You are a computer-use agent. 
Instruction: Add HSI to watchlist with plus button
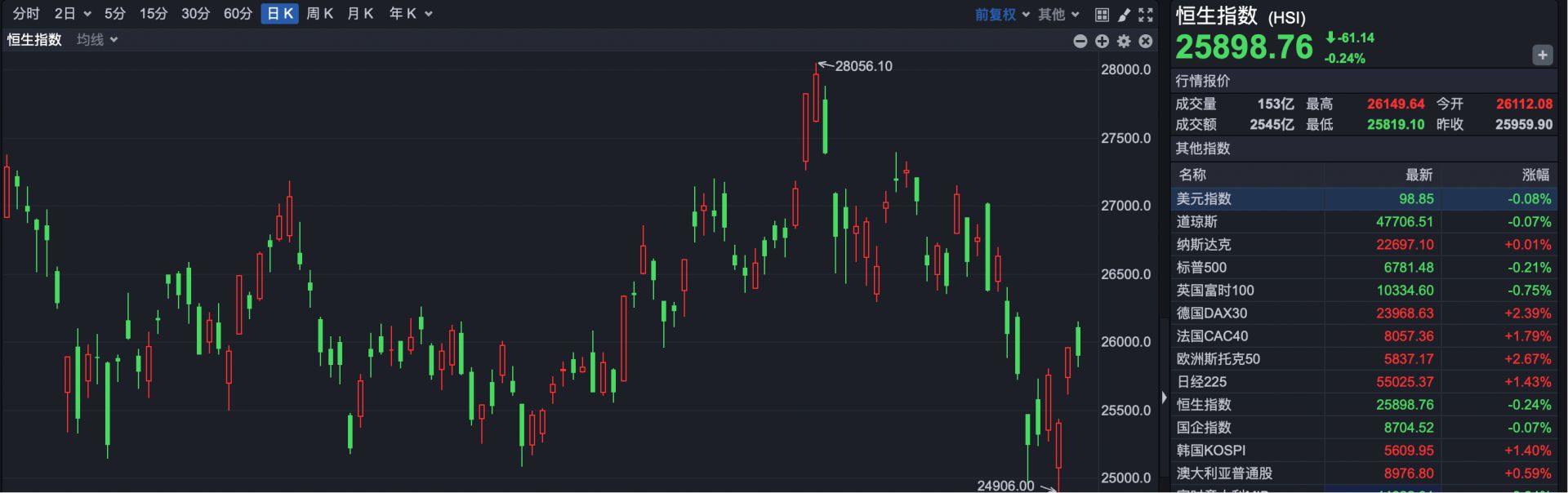(1542, 56)
